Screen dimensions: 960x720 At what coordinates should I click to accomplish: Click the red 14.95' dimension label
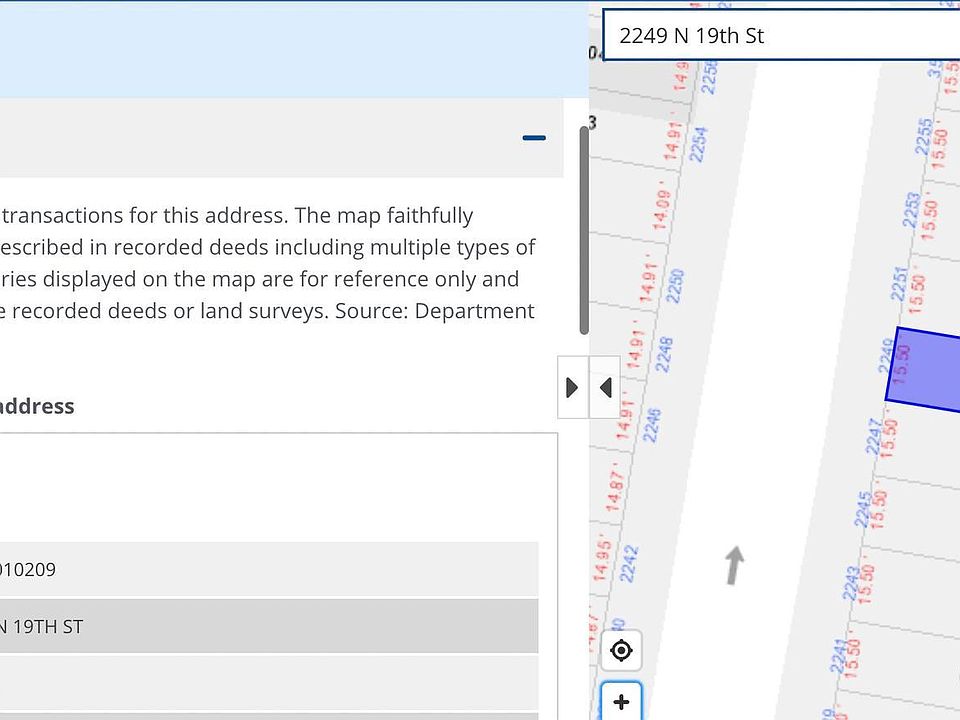tap(603, 558)
